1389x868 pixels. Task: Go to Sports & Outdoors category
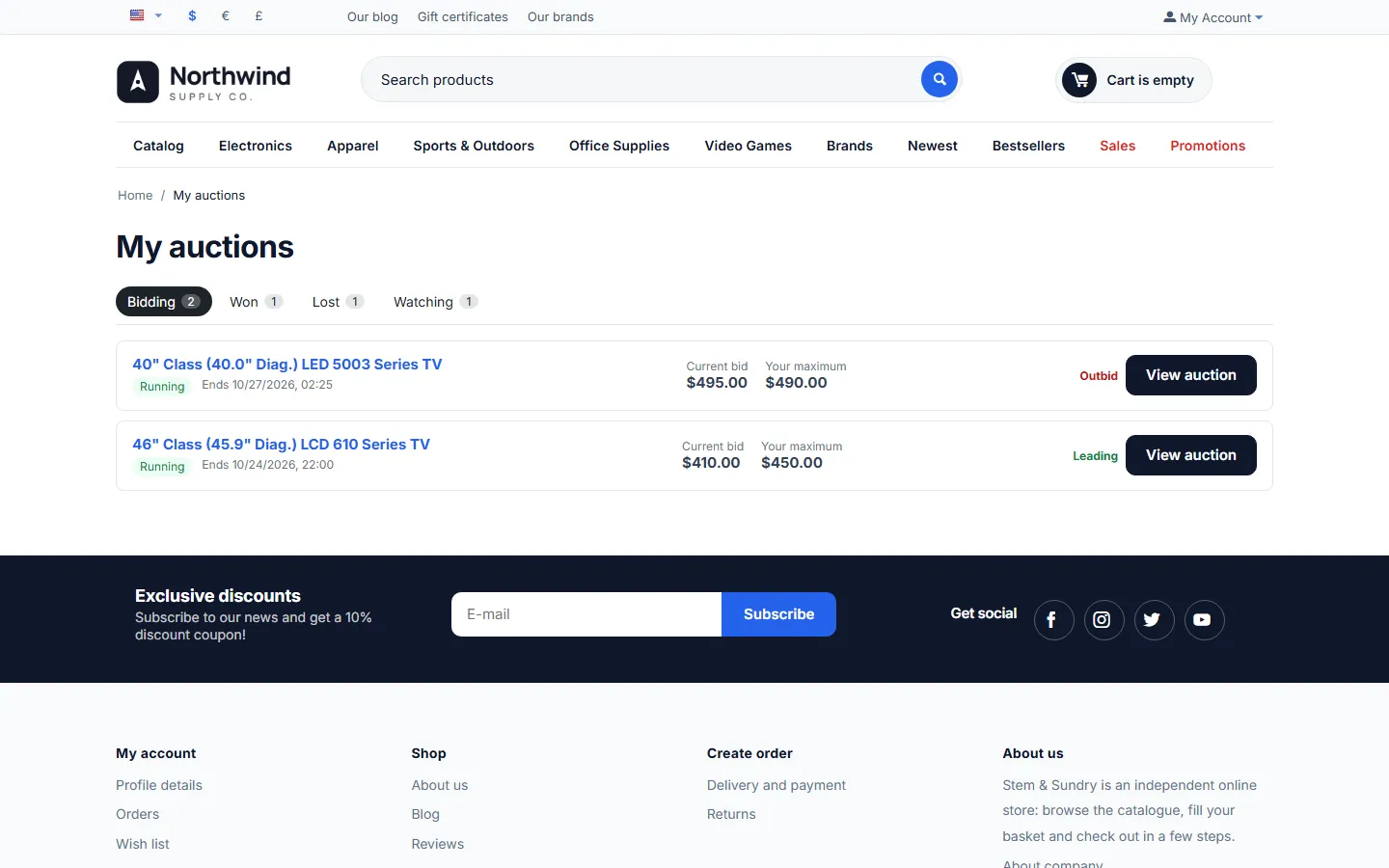(x=474, y=146)
